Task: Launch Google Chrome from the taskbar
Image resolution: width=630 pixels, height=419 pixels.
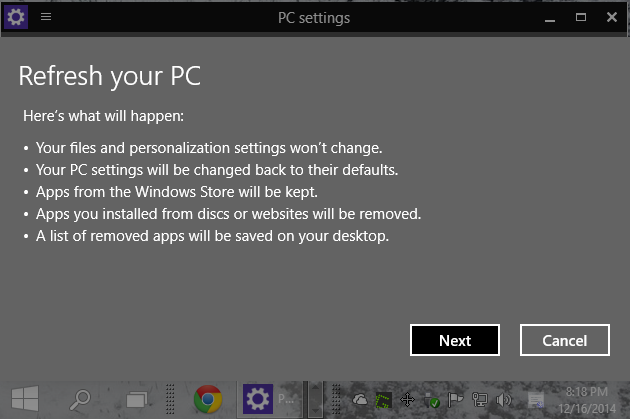Action: pos(208,399)
